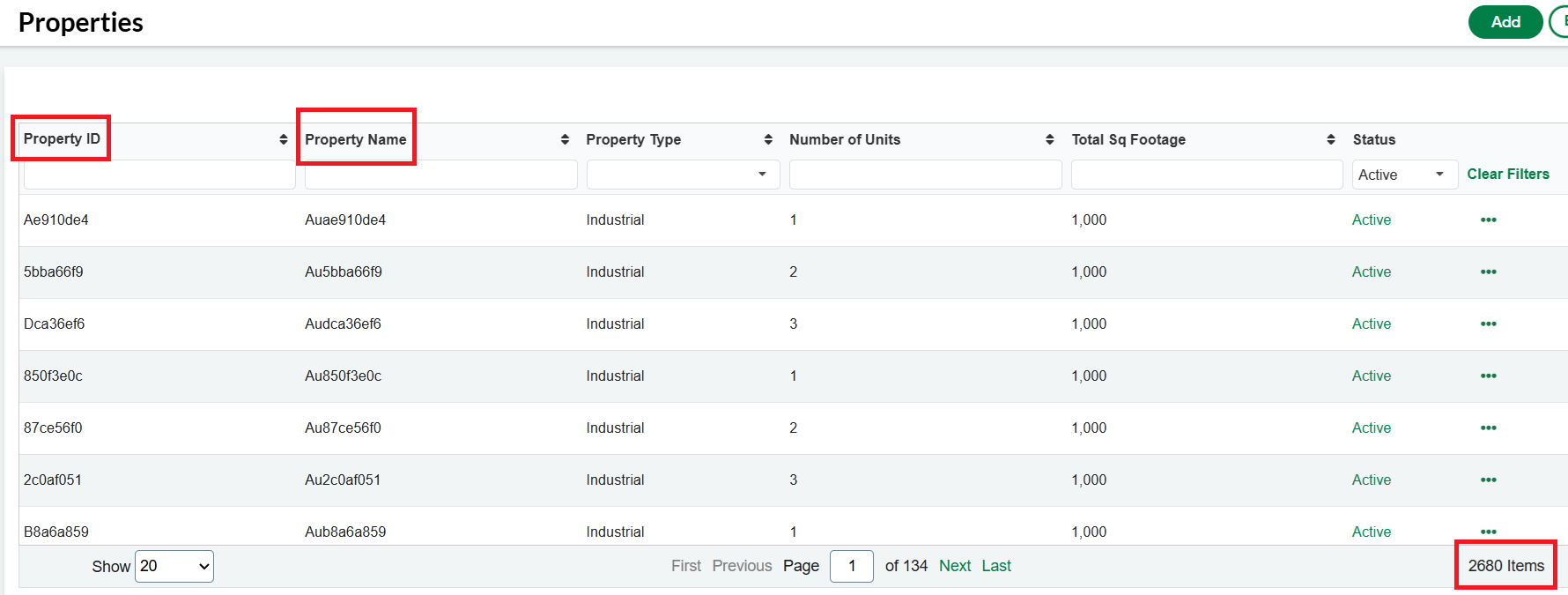Click property name Au850f3e0c

[x=343, y=376]
